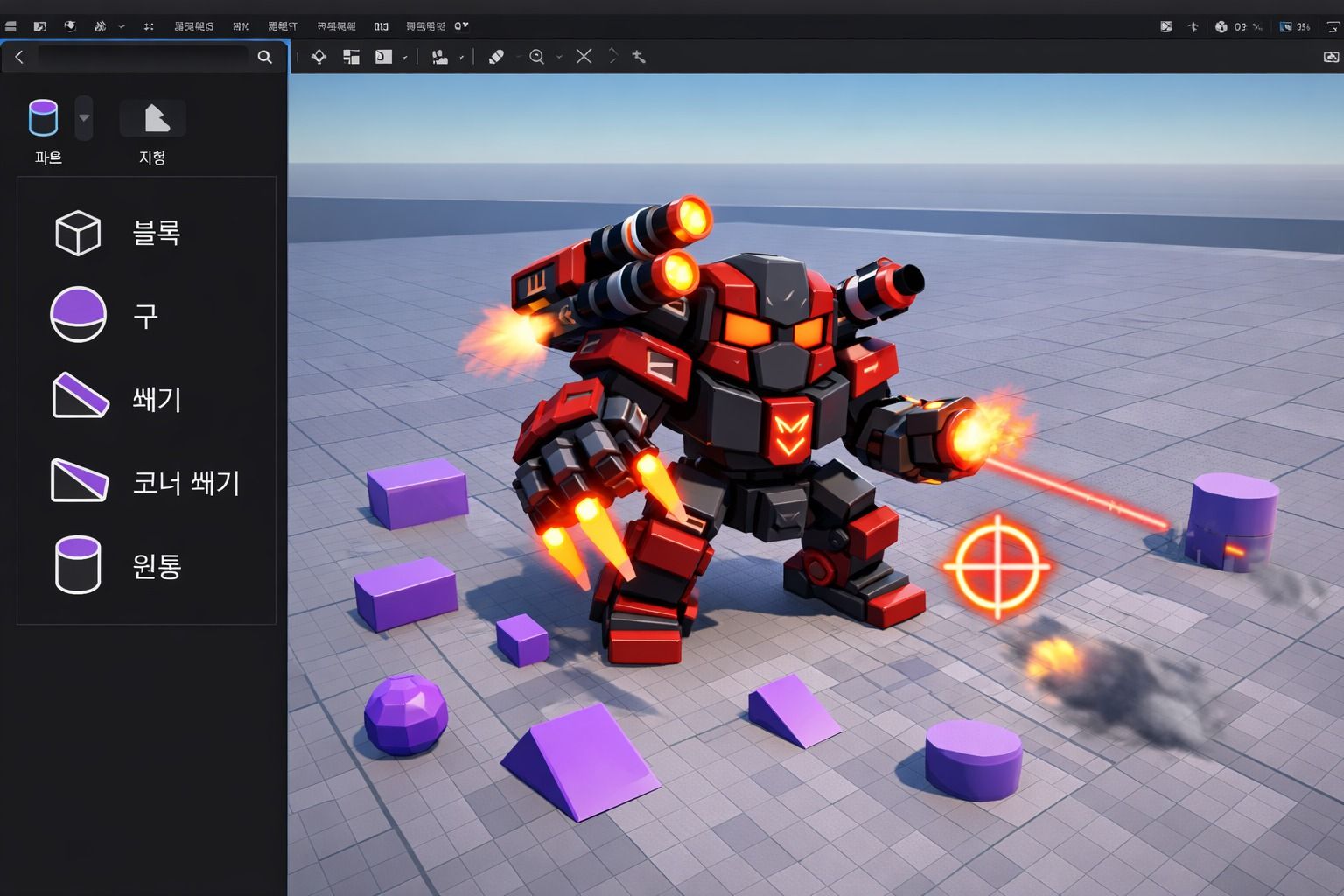Click the red crosshair target in the viewport

pos(997,567)
